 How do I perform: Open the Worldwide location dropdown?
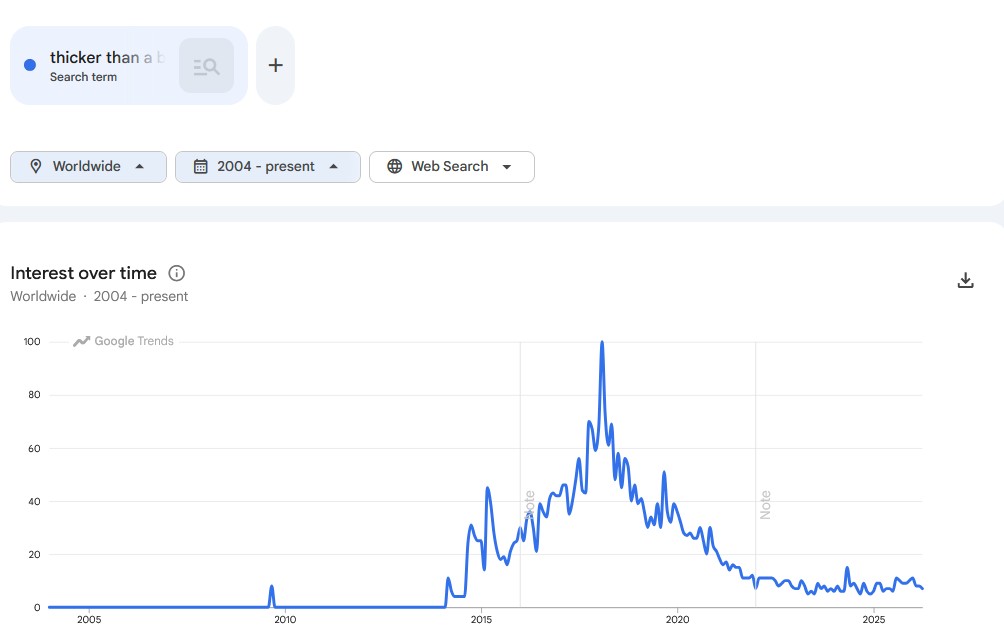(88, 167)
